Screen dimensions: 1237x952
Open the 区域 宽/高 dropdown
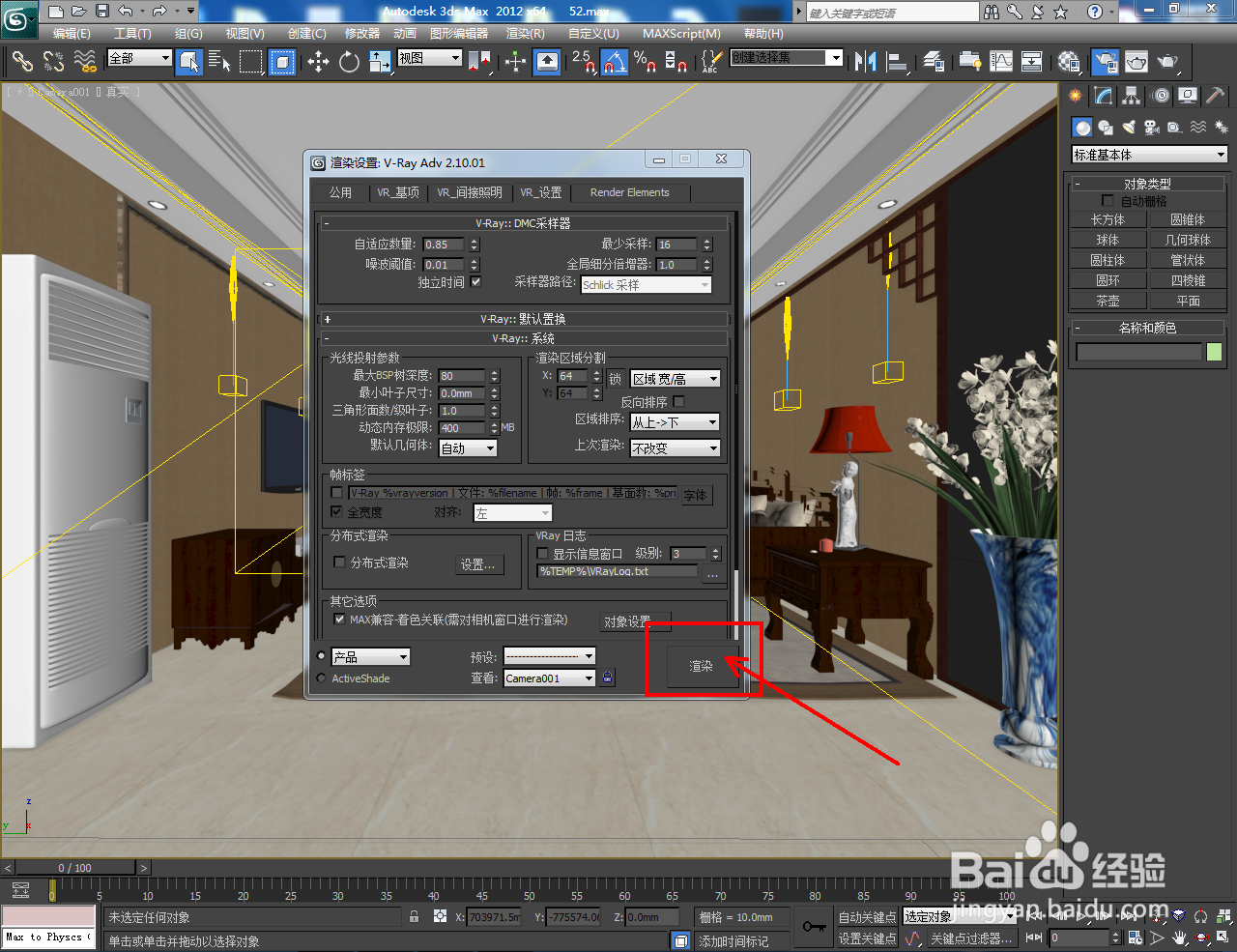(676, 379)
